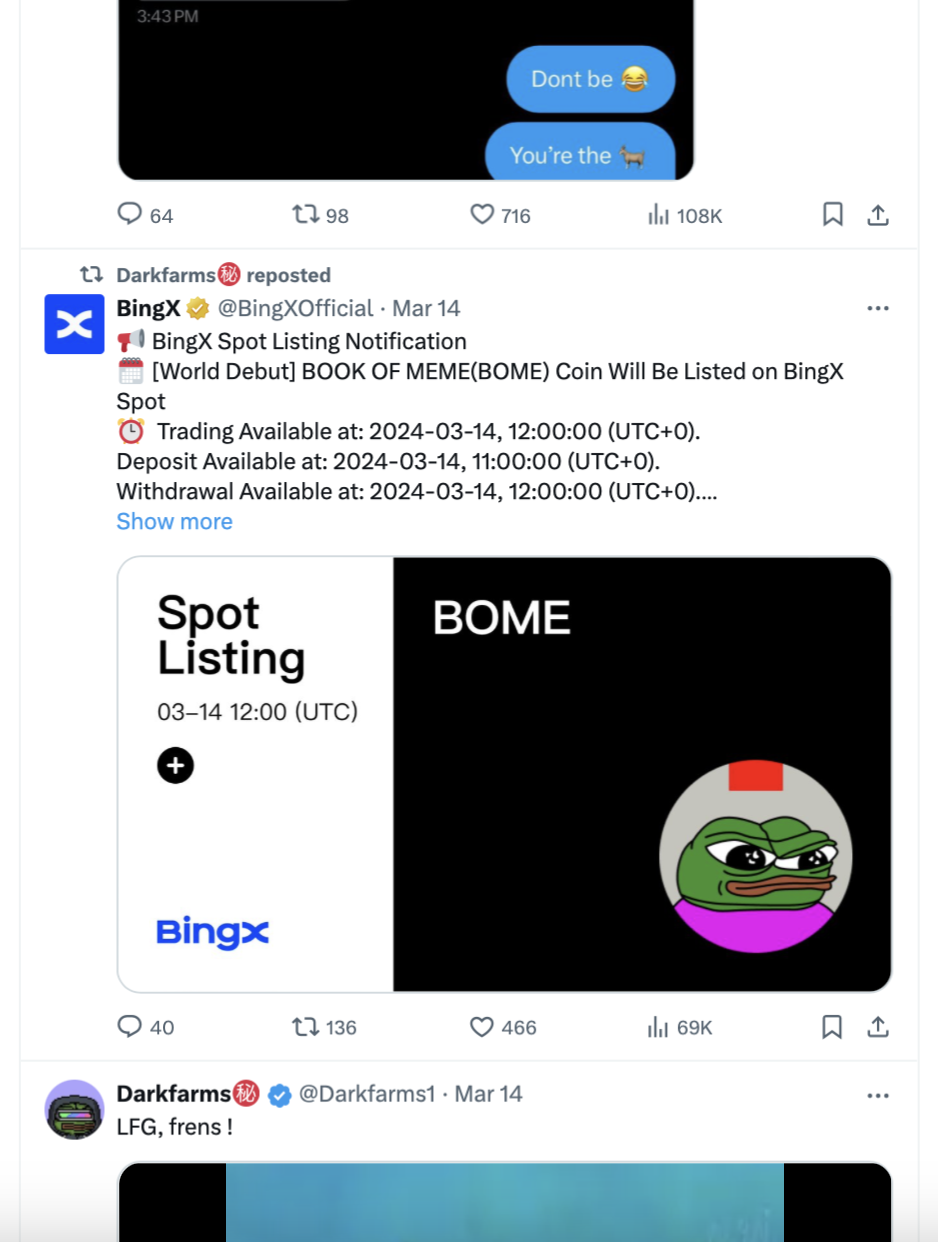Repost the post with 98 reposts
The height and width of the screenshot is (1242, 938).
coord(304,214)
